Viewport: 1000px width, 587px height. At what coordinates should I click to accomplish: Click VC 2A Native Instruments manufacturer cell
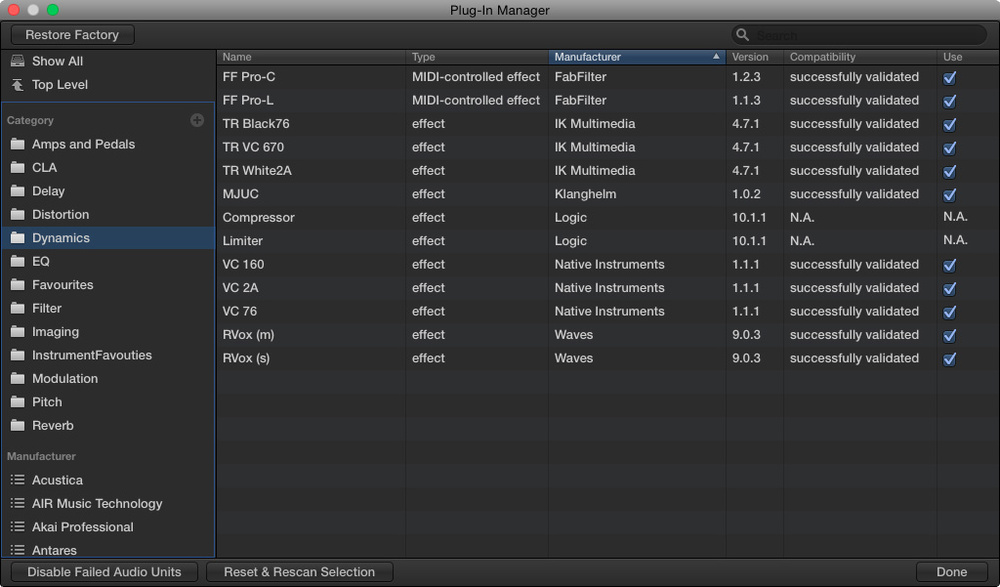pos(609,288)
